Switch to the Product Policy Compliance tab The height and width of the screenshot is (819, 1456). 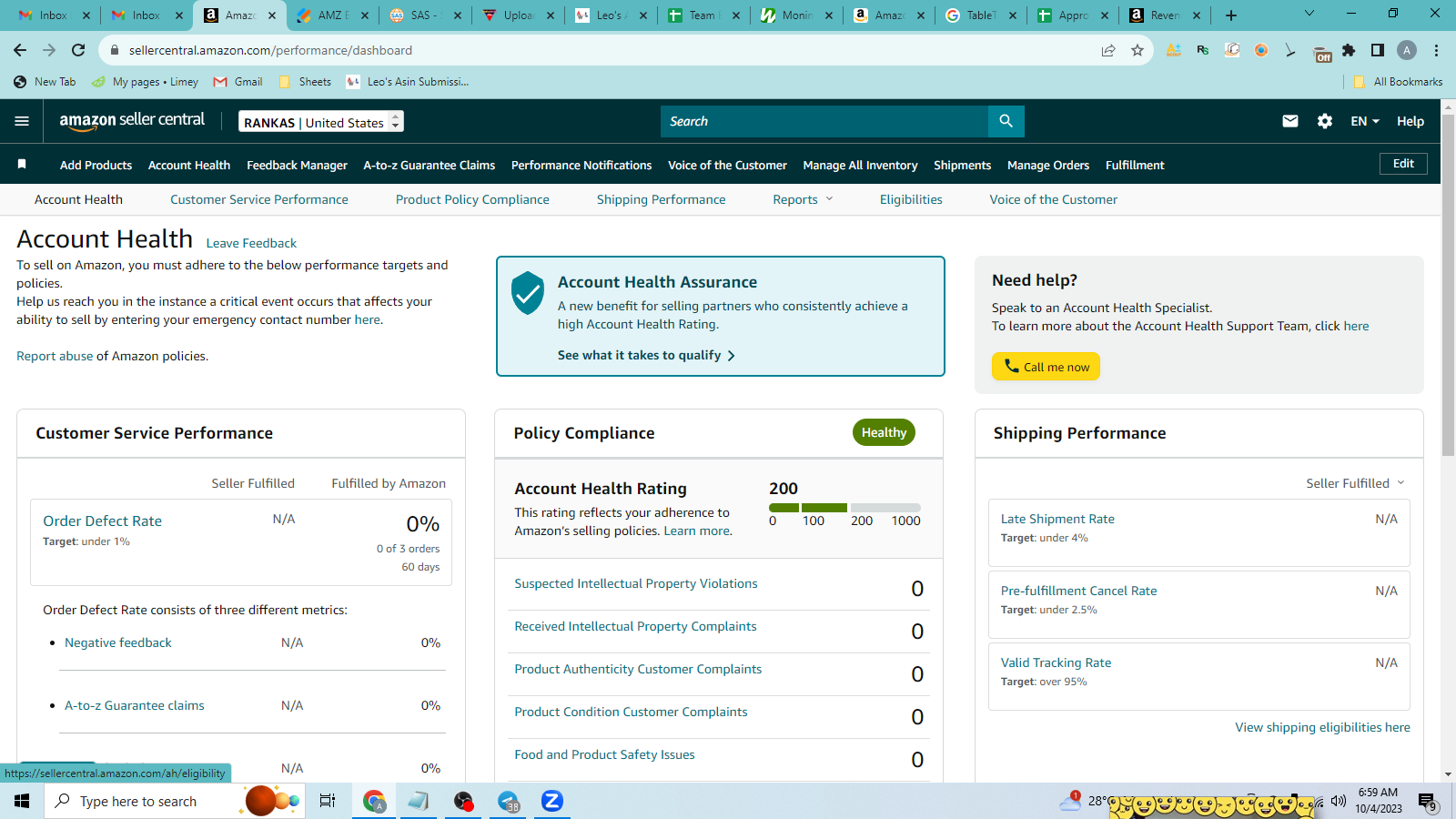[x=472, y=199]
